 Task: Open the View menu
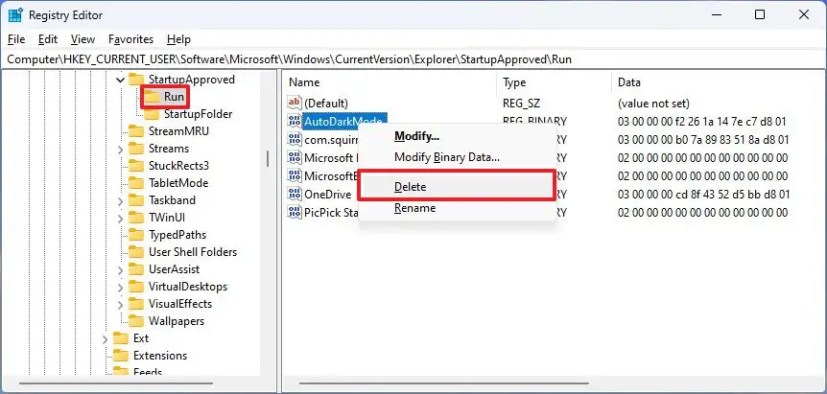click(x=83, y=40)
